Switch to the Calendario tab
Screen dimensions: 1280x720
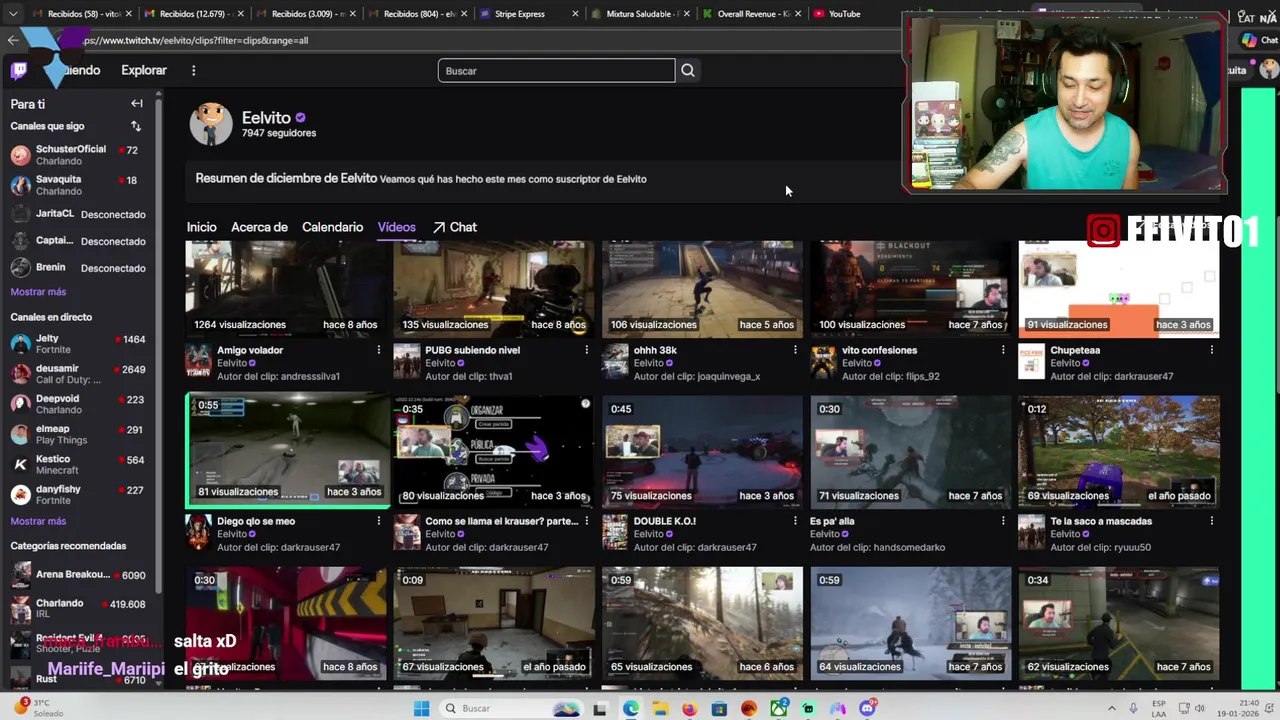(x=332, y=227)
